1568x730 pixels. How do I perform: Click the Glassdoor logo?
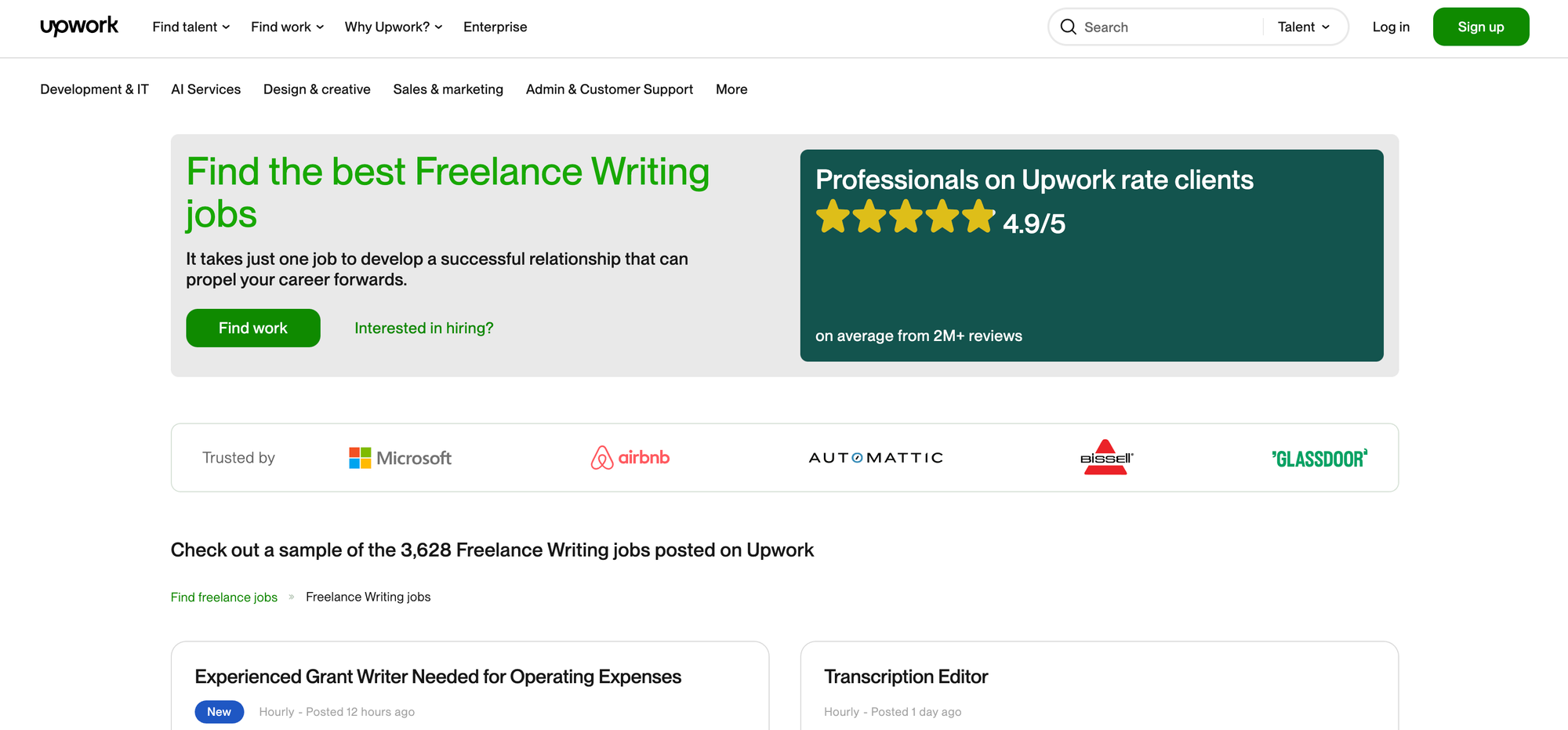click(1319, 458)
